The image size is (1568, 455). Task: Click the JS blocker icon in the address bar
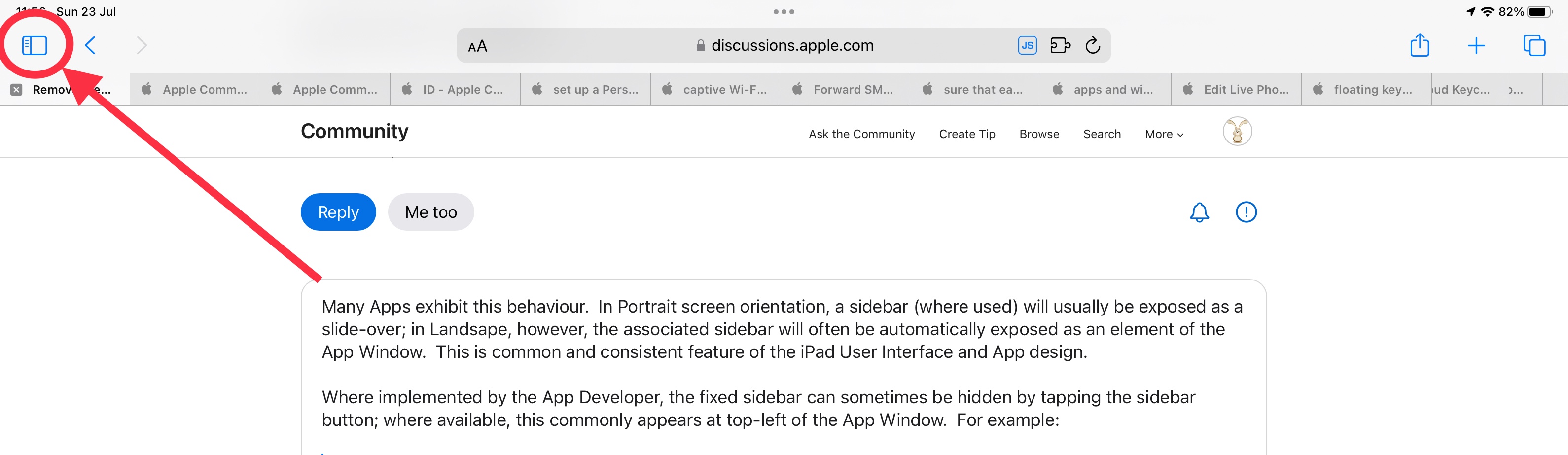[x=1028, y=44]
